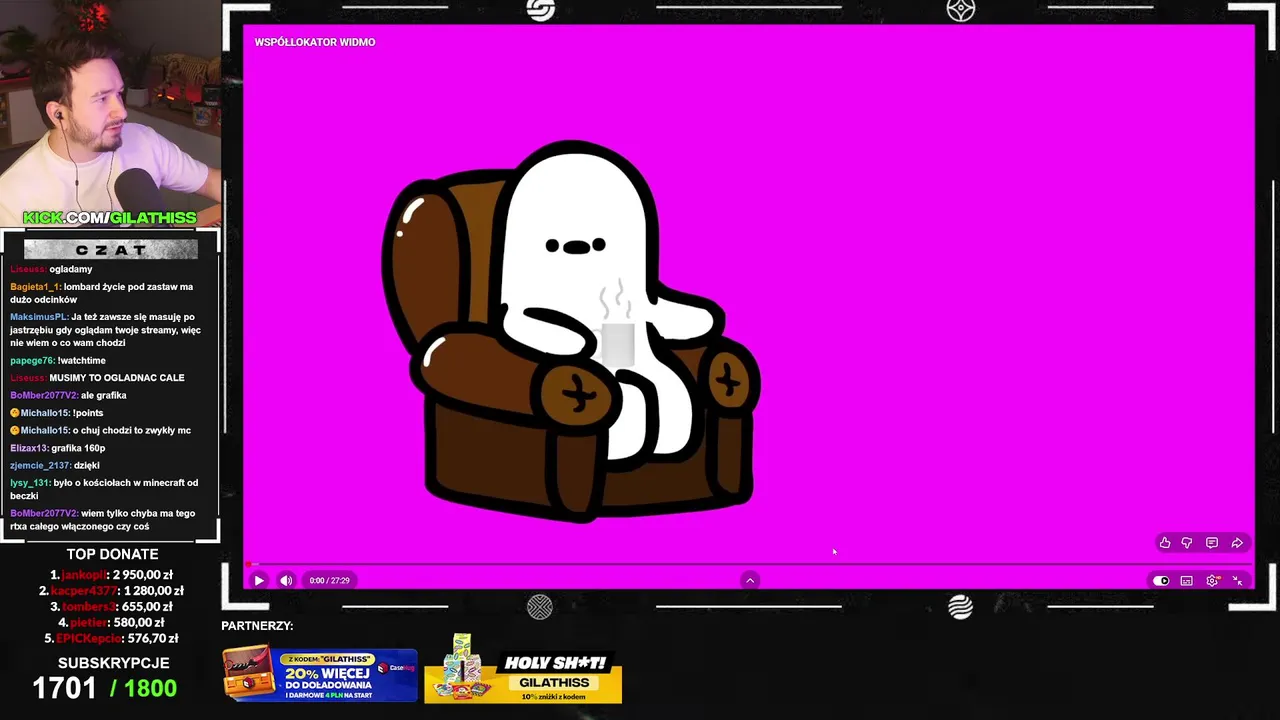Screen dimensions: 1280x720
Task: Open the video comments icon
Action: tap(1212, 543)
